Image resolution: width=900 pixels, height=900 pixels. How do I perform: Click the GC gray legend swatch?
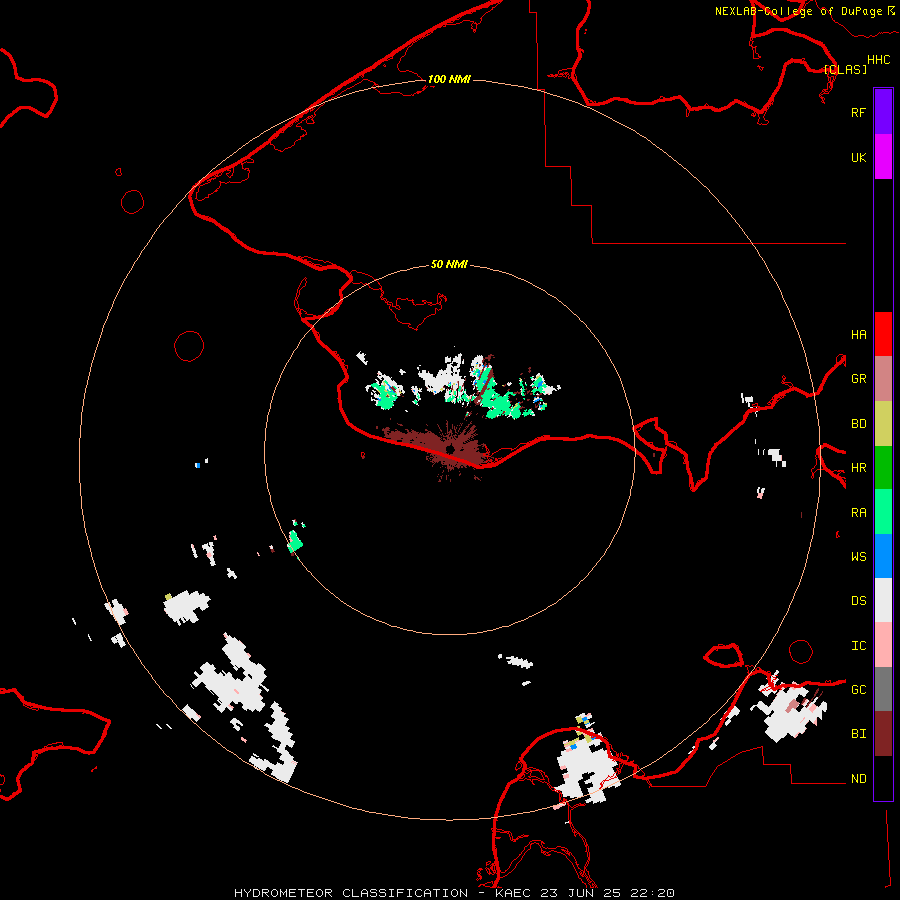pyautogui.click(x=883, y=689)
